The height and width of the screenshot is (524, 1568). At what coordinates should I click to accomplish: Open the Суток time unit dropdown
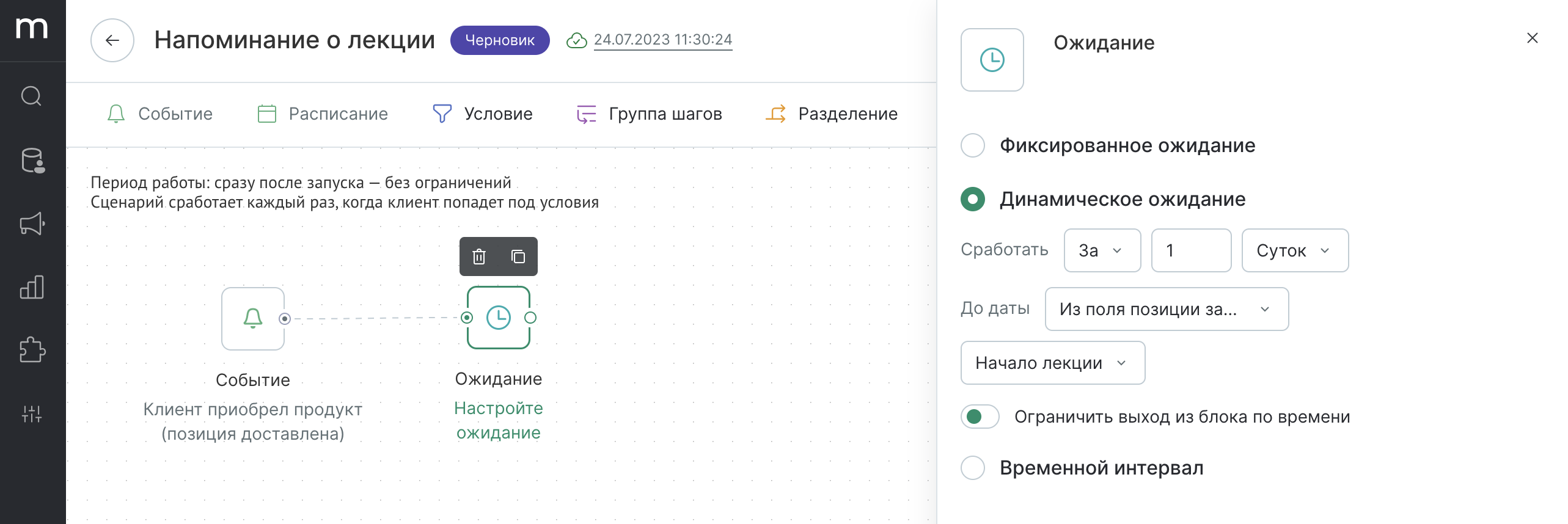click(x=1295, y=250)
